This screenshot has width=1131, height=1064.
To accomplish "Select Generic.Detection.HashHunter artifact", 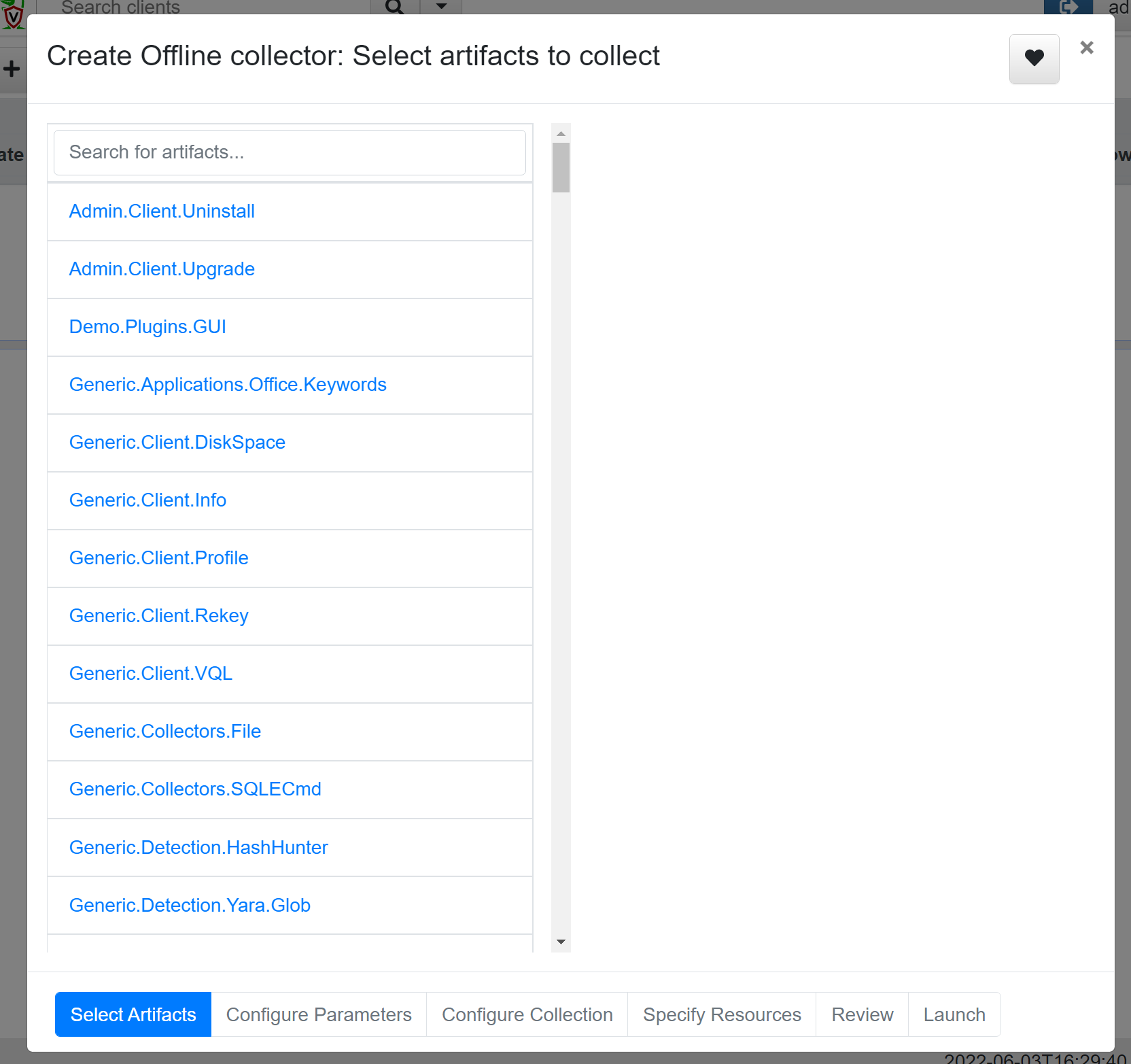I will [x=290, y=847].
